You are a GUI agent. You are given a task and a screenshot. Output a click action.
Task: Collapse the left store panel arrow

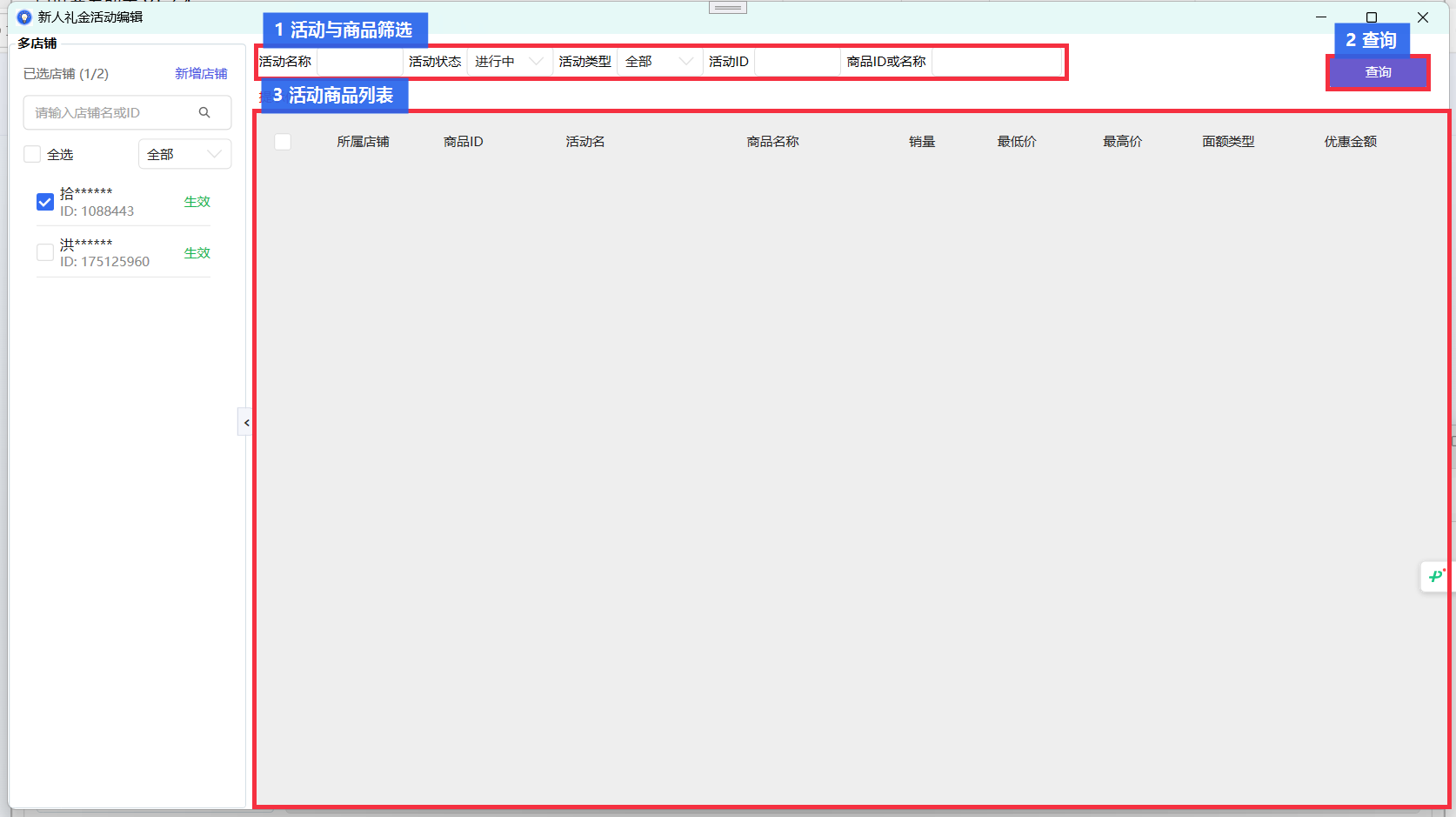tap(246, 422)
